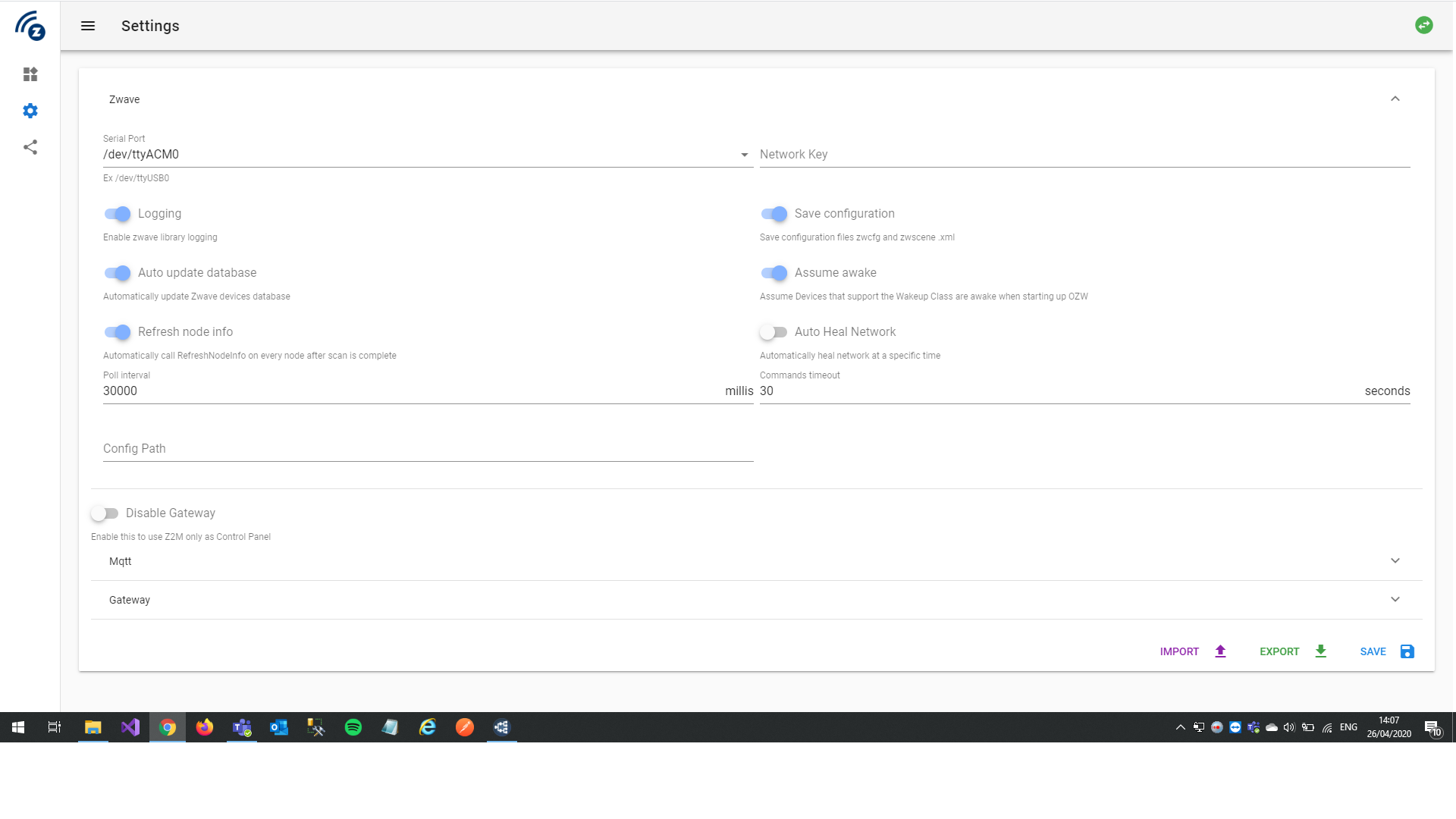Click the save disk icon beside SAVE
The image size is (1456, 819).
point(1407,651)
